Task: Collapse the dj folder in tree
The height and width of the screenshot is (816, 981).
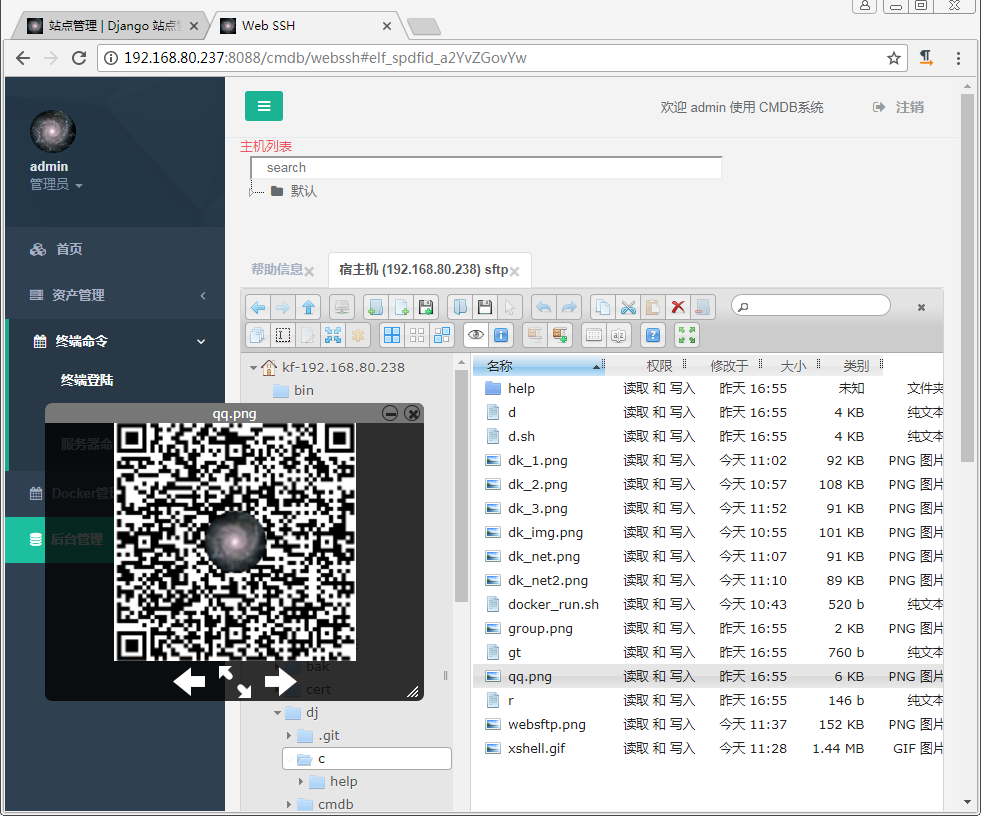Action: click(x=277, y=713)
